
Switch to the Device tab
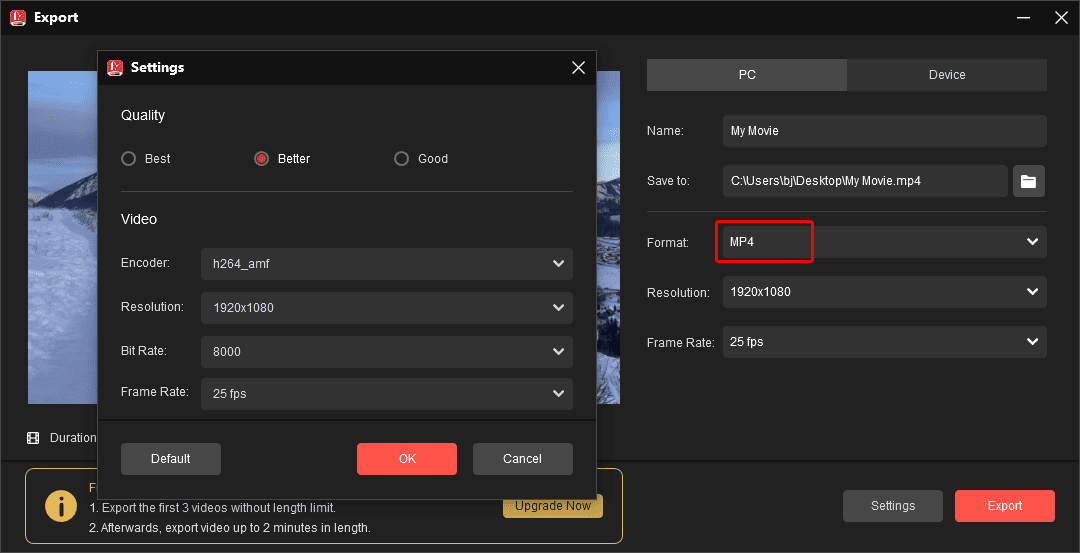coord(947,75)
